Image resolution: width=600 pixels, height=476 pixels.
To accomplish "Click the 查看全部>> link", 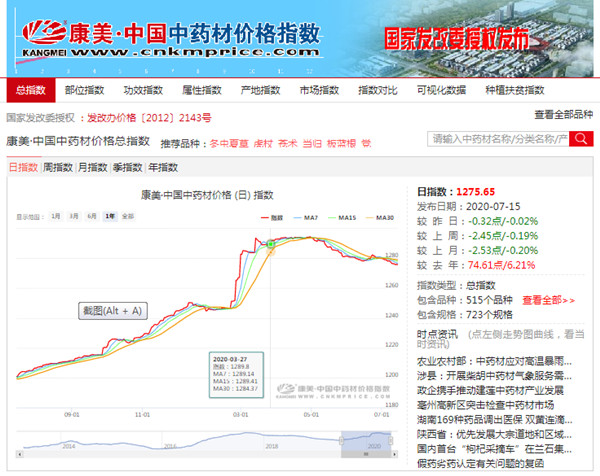I will pyautogui.click(x=548, y=300).
